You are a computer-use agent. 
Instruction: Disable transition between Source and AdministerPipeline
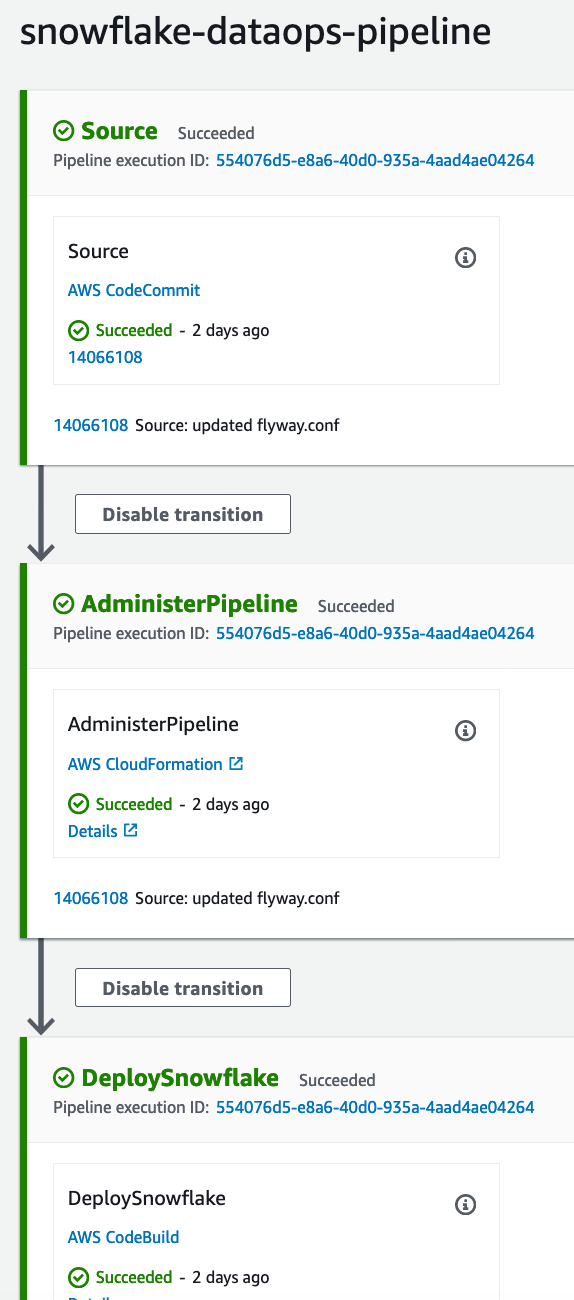(183, 514)
